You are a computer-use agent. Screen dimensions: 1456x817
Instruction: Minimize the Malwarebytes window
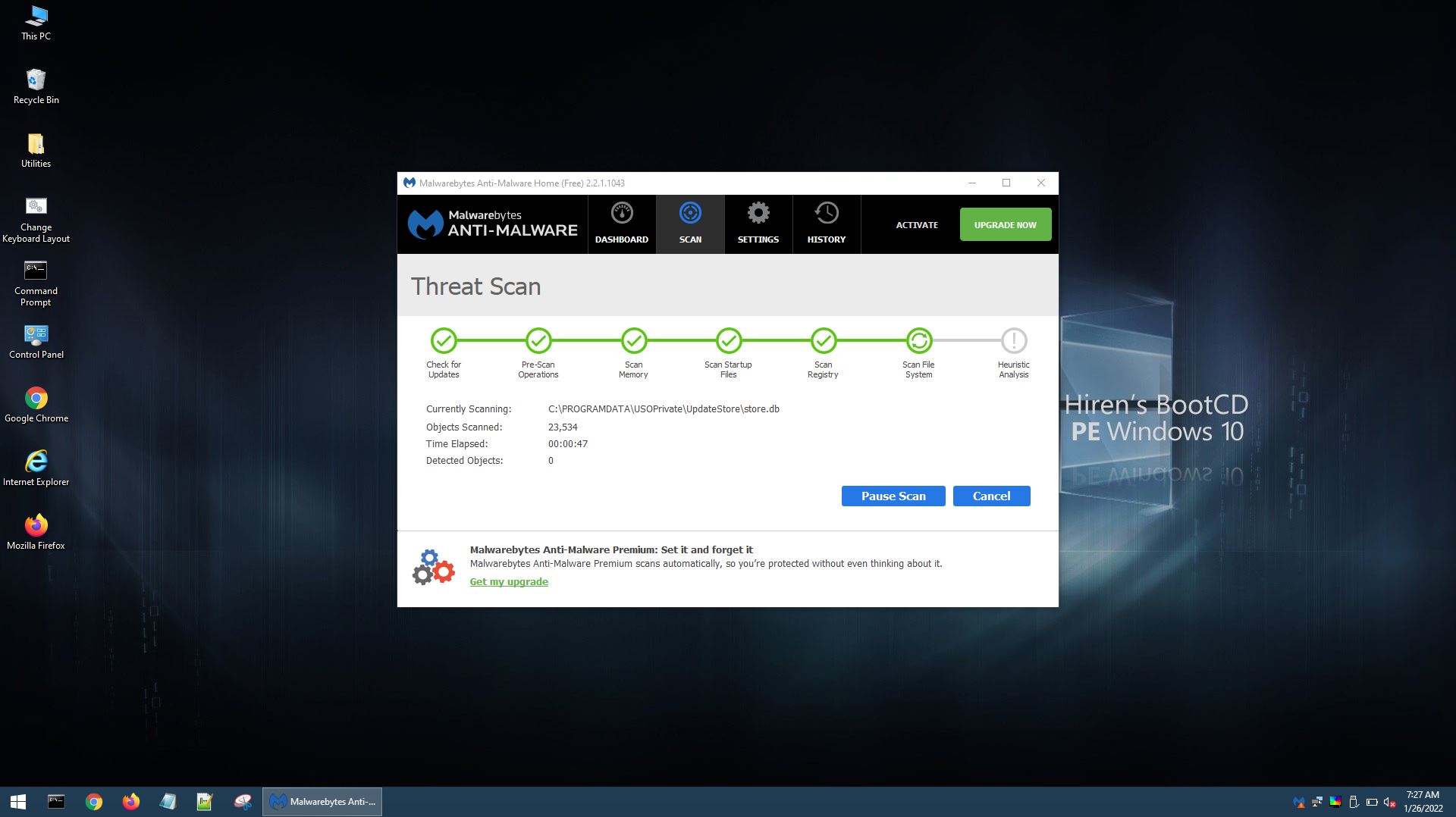(972, 183)
